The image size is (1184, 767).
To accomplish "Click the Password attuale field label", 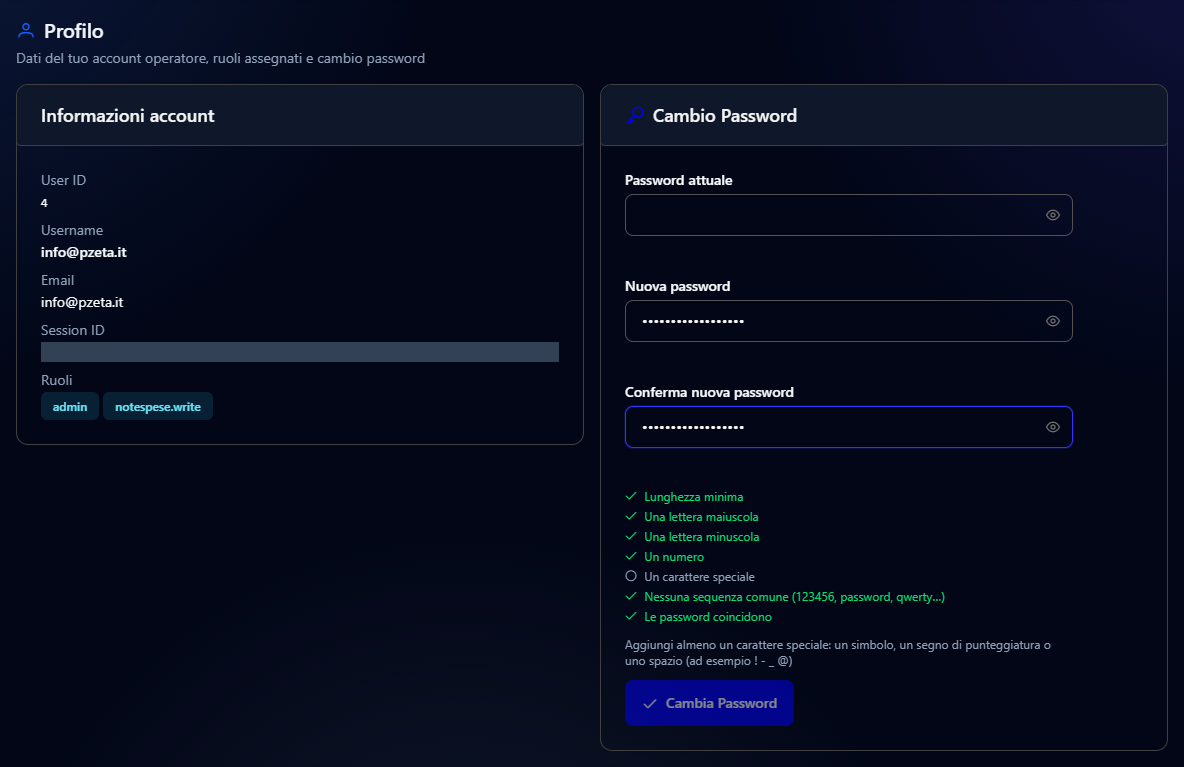I will click(678, 180).
